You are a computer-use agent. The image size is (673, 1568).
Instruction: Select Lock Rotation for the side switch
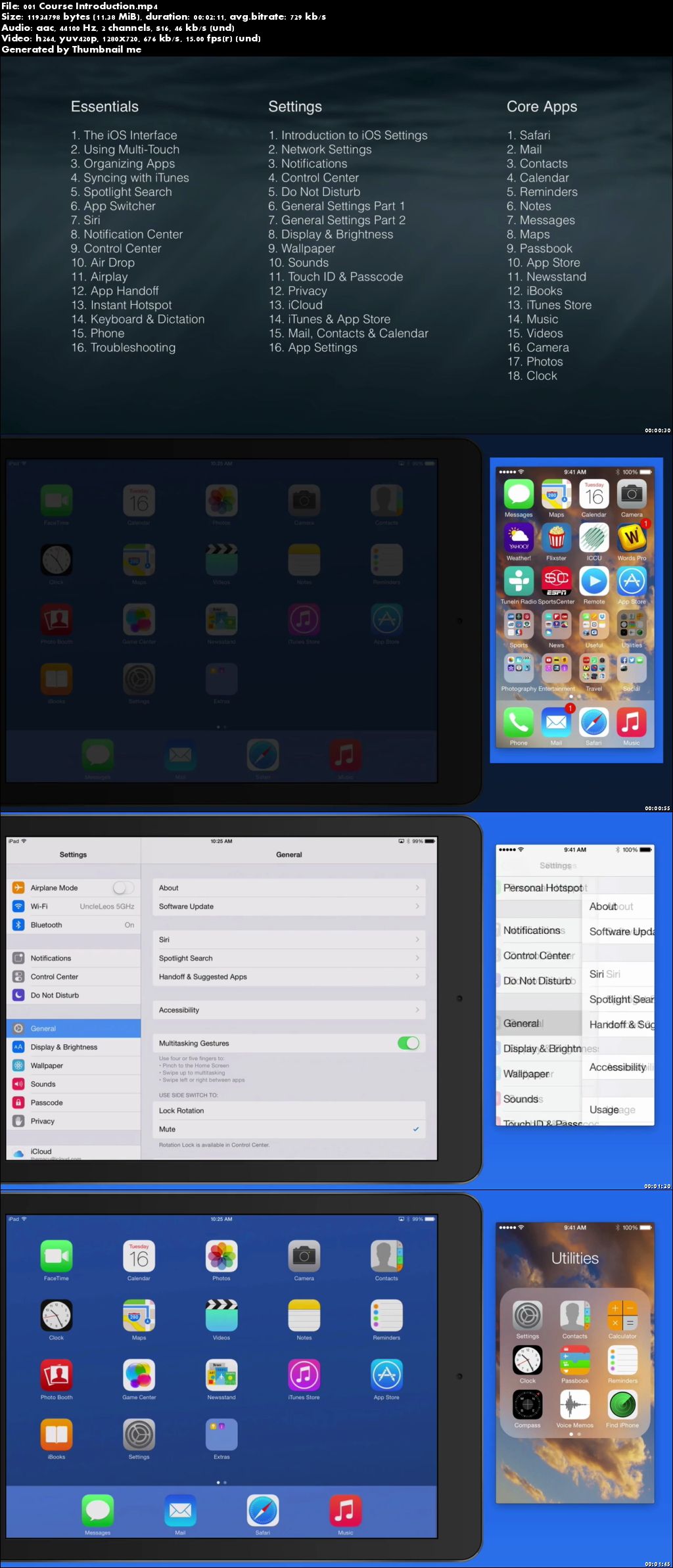click(x=289, y=1111)
